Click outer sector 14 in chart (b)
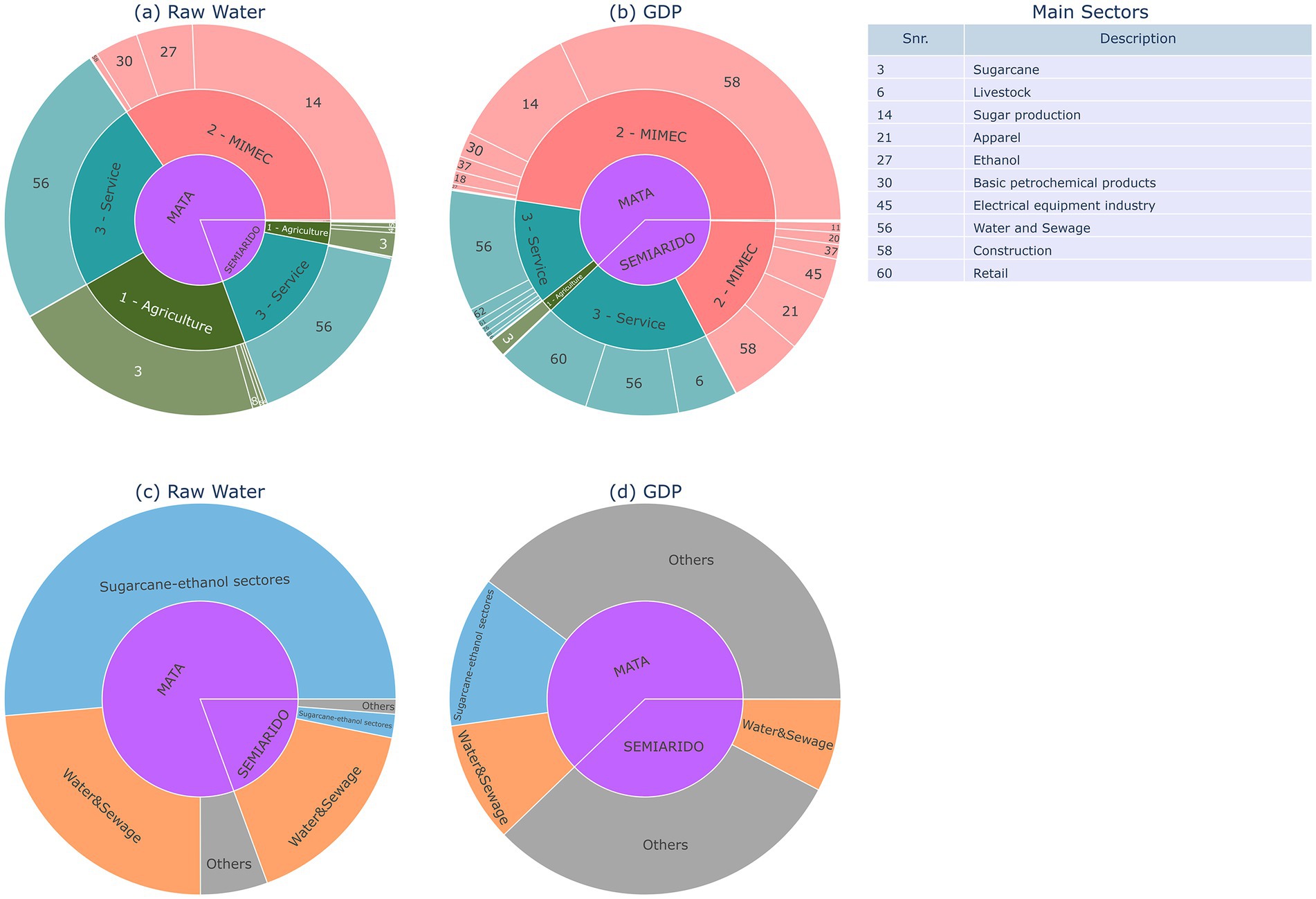 (531, 105)
